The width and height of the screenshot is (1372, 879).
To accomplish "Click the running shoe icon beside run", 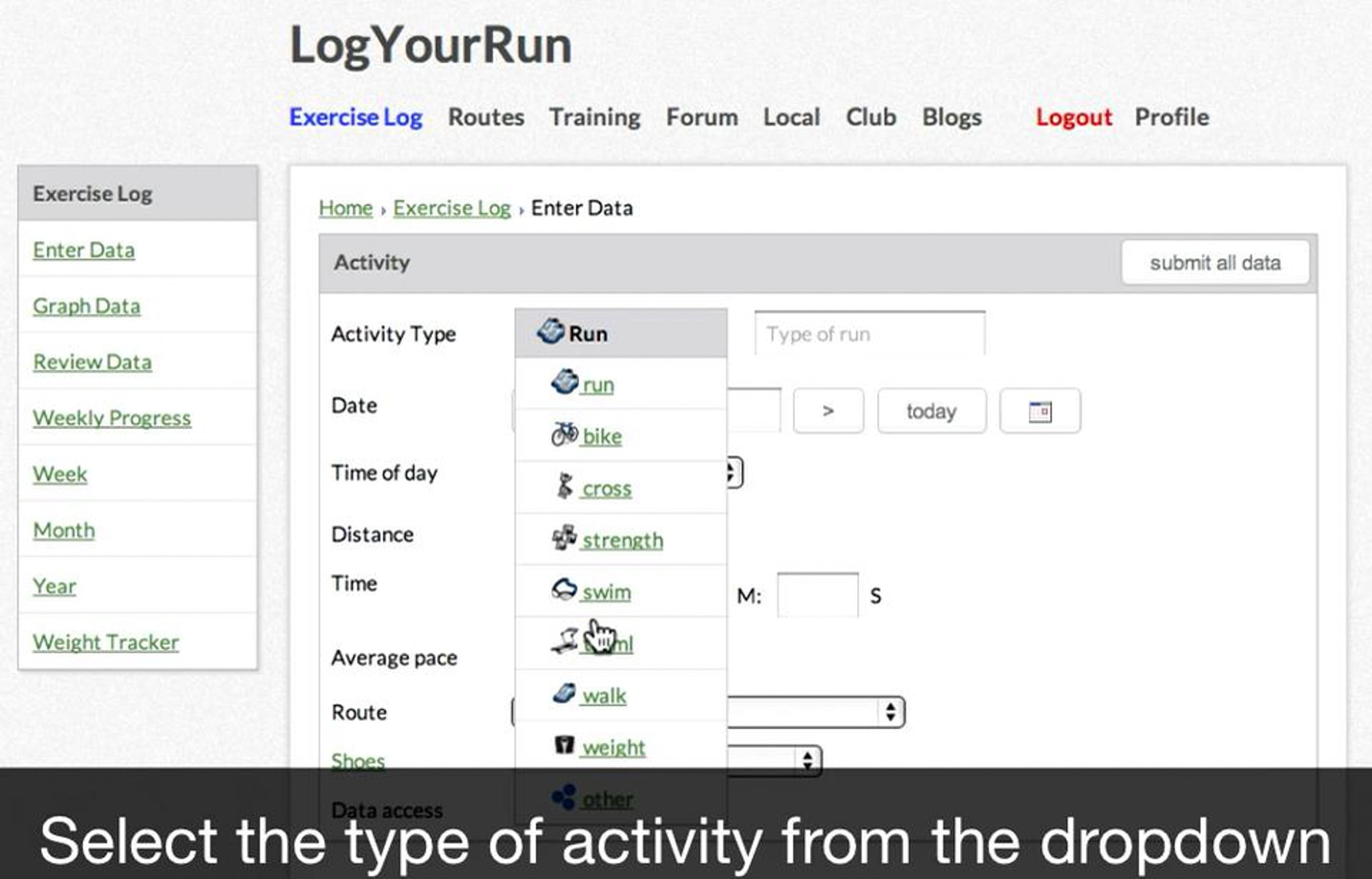I will [564, 382].
